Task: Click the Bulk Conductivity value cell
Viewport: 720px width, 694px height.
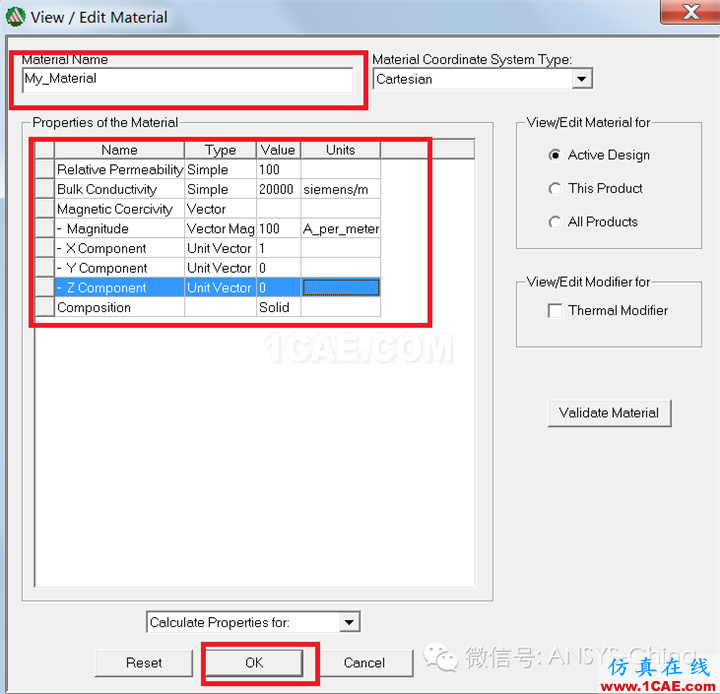Action: click(x=277, y=189)
